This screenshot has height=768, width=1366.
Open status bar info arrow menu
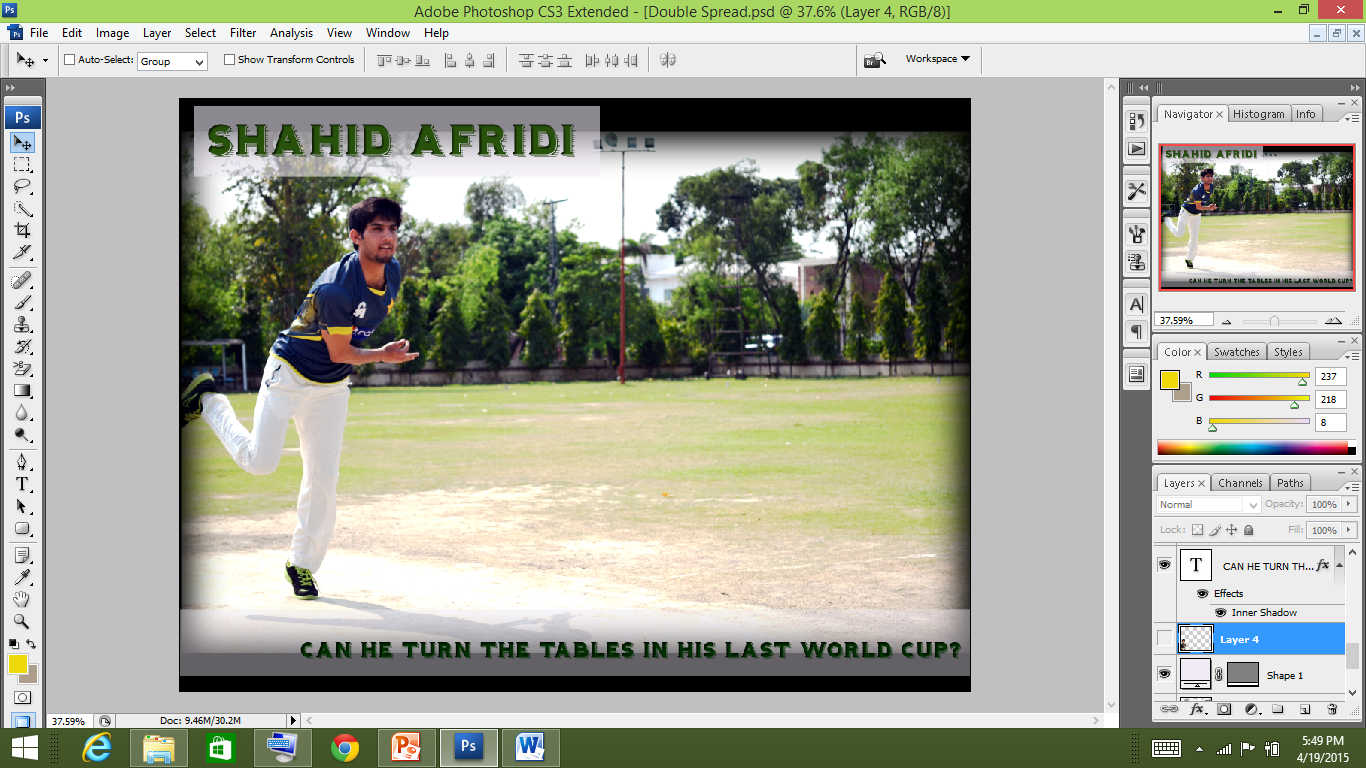point(293,720)
